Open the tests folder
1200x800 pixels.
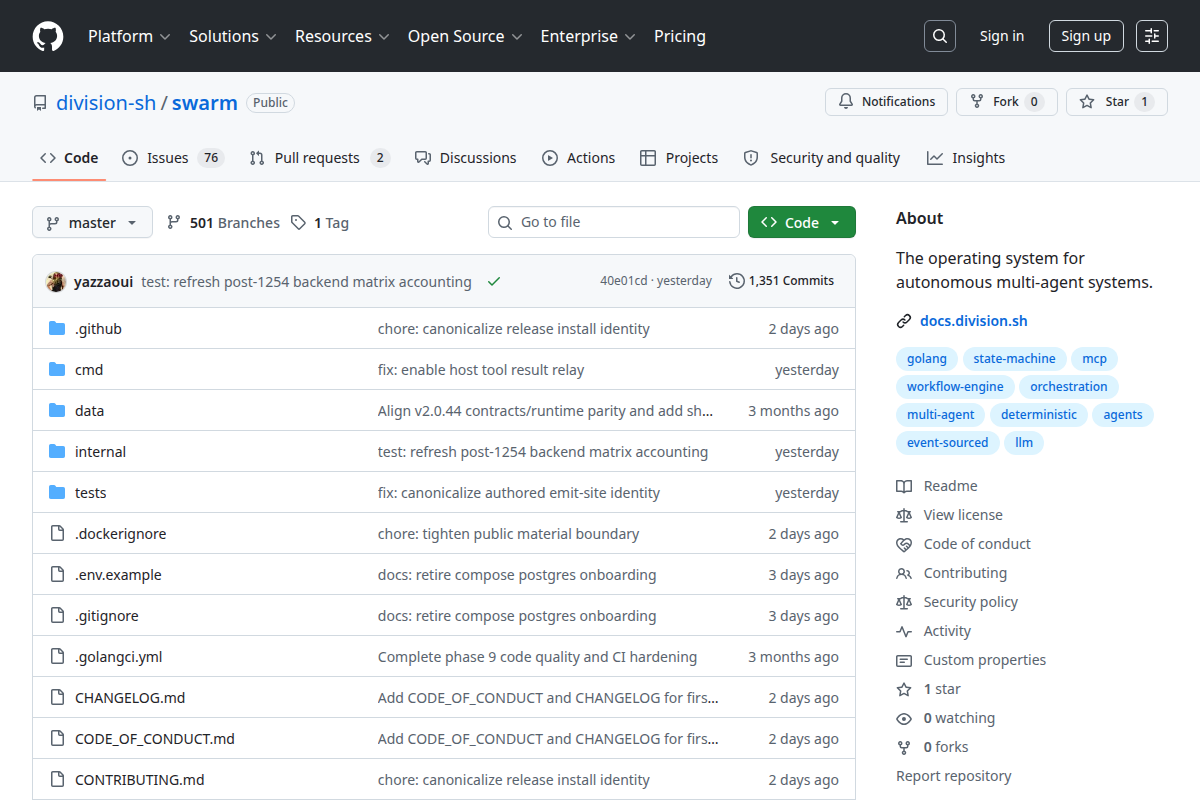(x=90, y=493)
